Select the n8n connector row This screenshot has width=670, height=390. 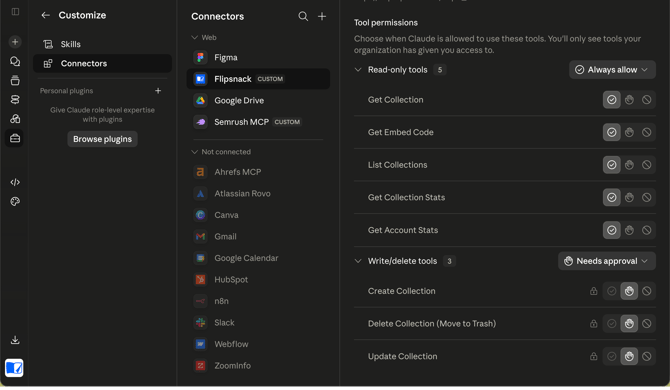(258, 301)
